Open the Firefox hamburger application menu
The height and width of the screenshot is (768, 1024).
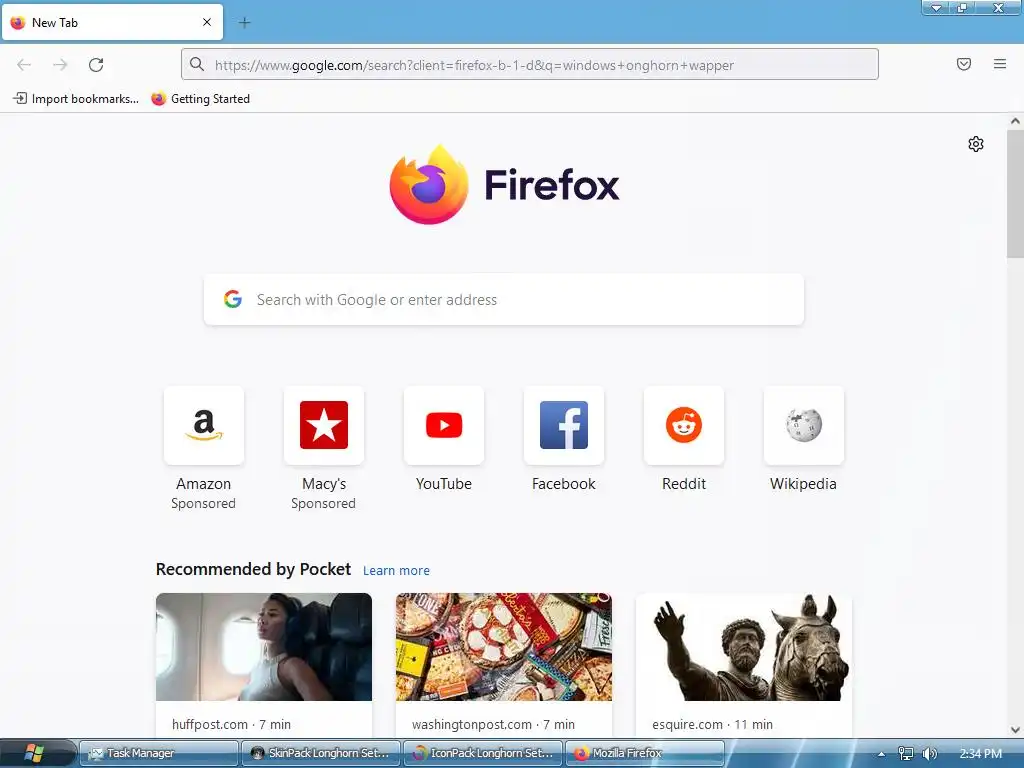(x=1000, y=64)
